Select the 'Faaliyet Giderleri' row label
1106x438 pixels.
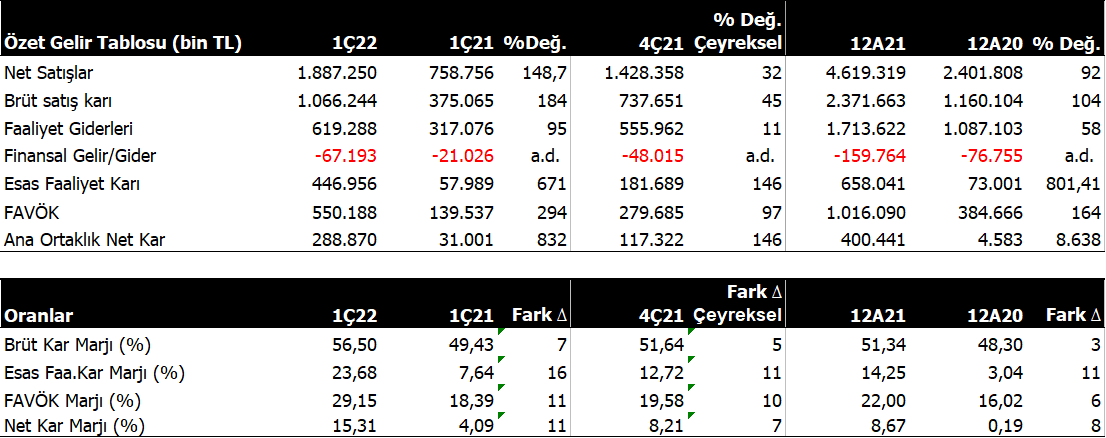[x=68, y=128]
